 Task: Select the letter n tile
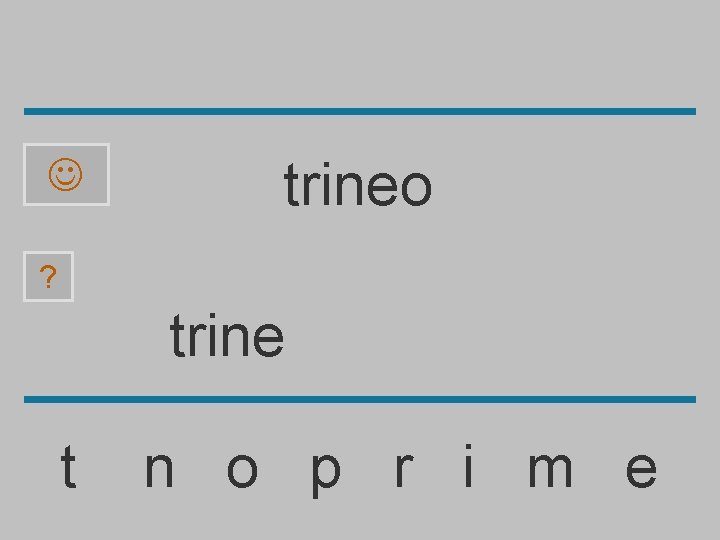pos(159,470)
